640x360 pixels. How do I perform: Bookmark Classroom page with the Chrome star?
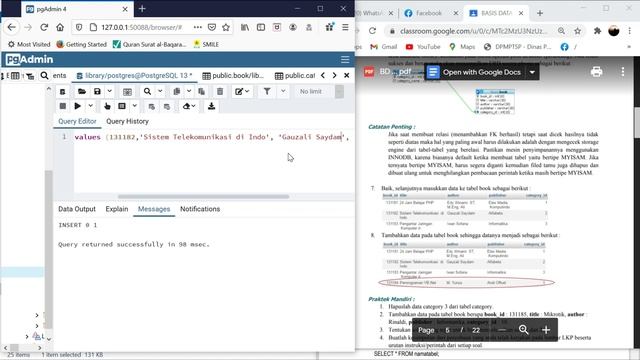tap(578, 31)
